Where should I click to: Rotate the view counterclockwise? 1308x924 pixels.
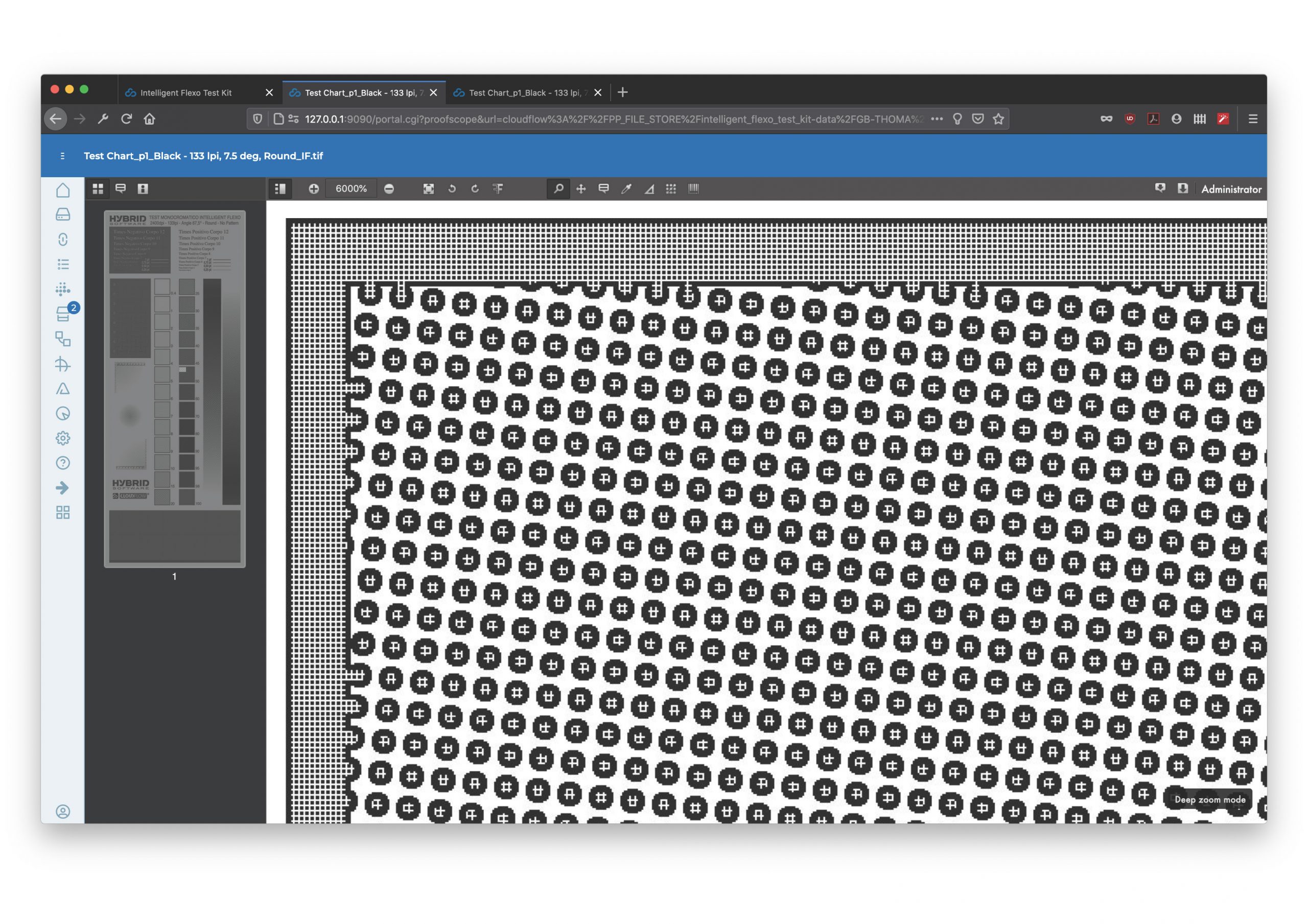point(452,188)
